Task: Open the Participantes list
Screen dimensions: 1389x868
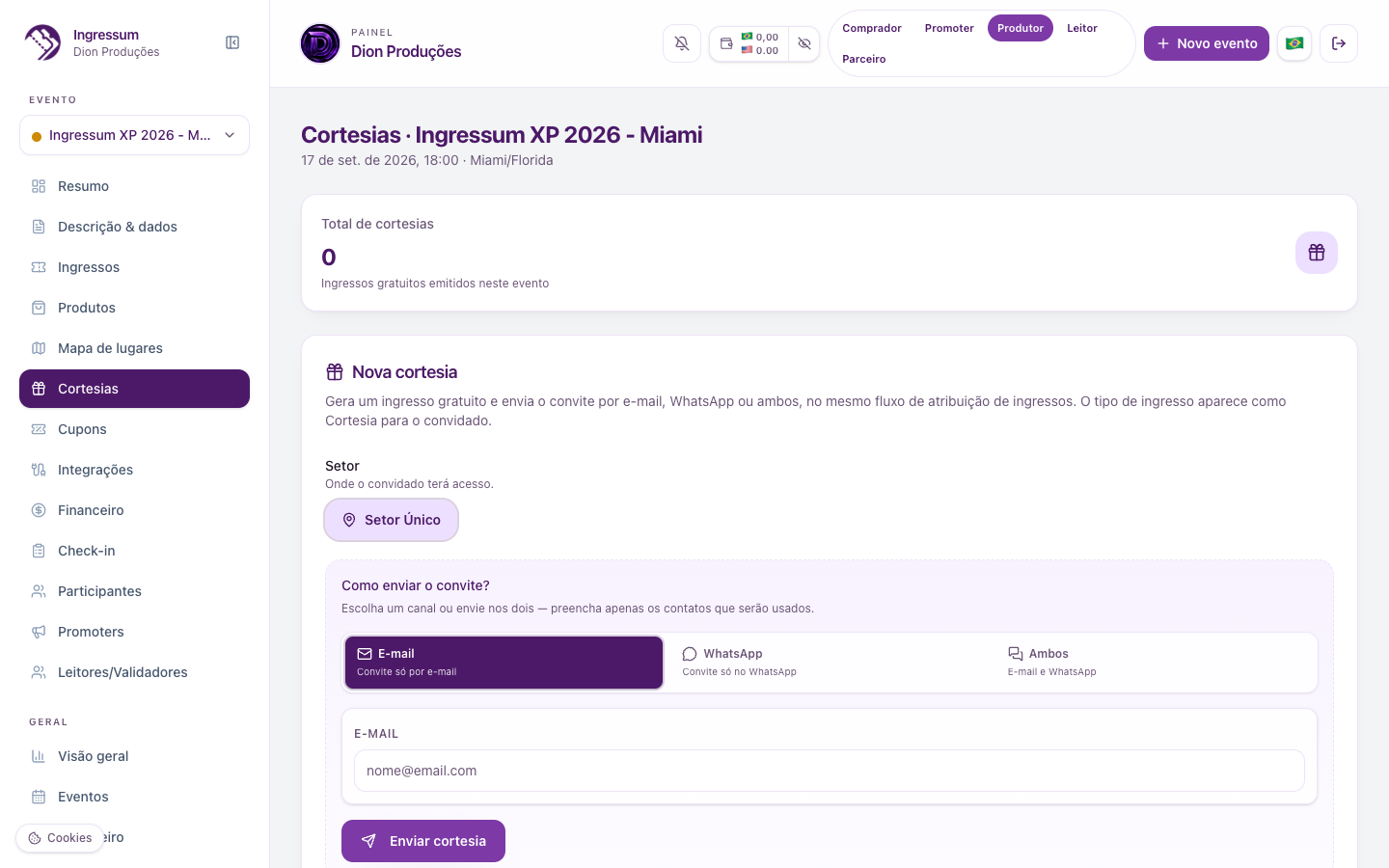Action: pyautogui.click(x=134, y=591)
